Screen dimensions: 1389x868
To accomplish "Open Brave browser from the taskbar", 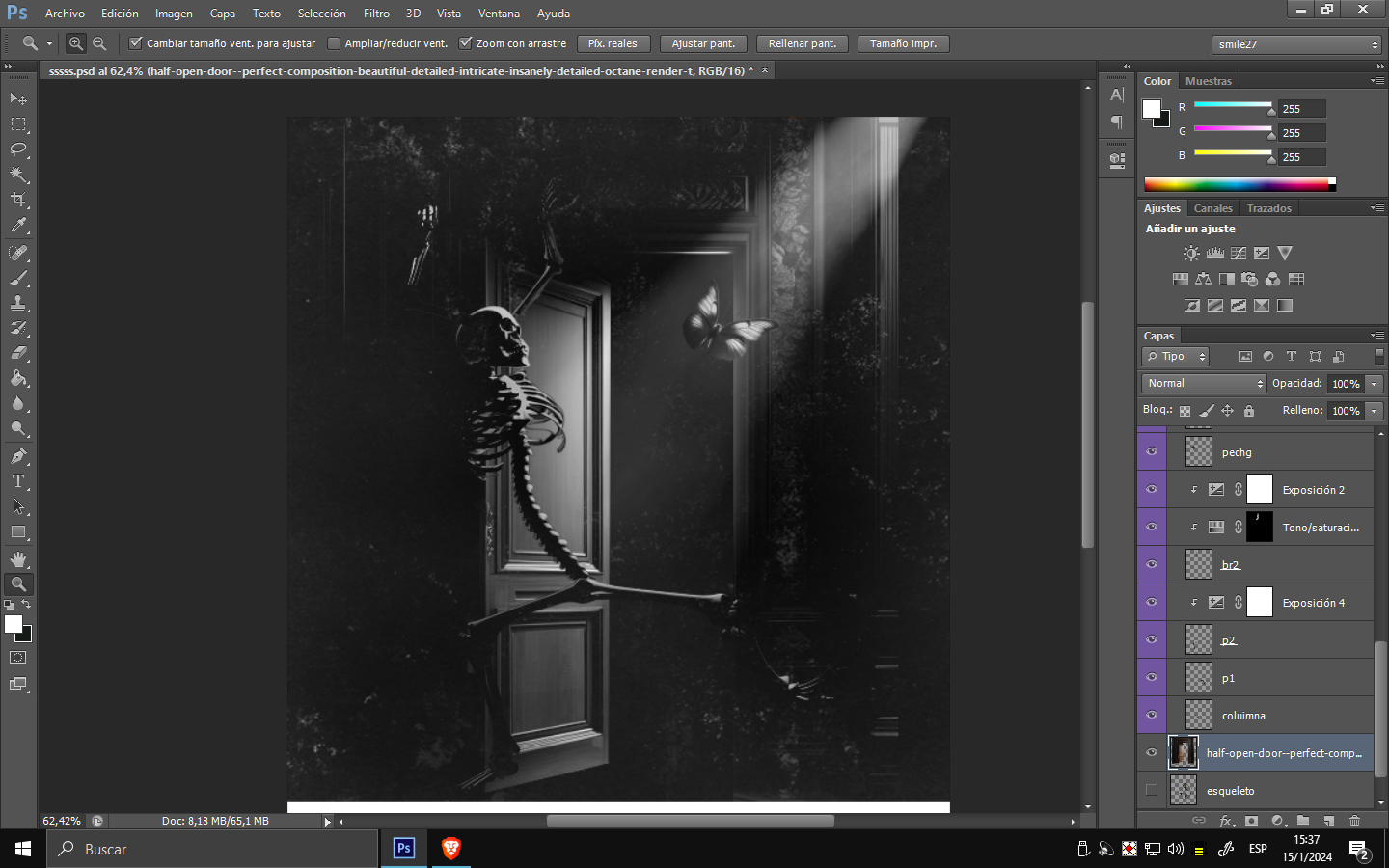I will 450,849.
